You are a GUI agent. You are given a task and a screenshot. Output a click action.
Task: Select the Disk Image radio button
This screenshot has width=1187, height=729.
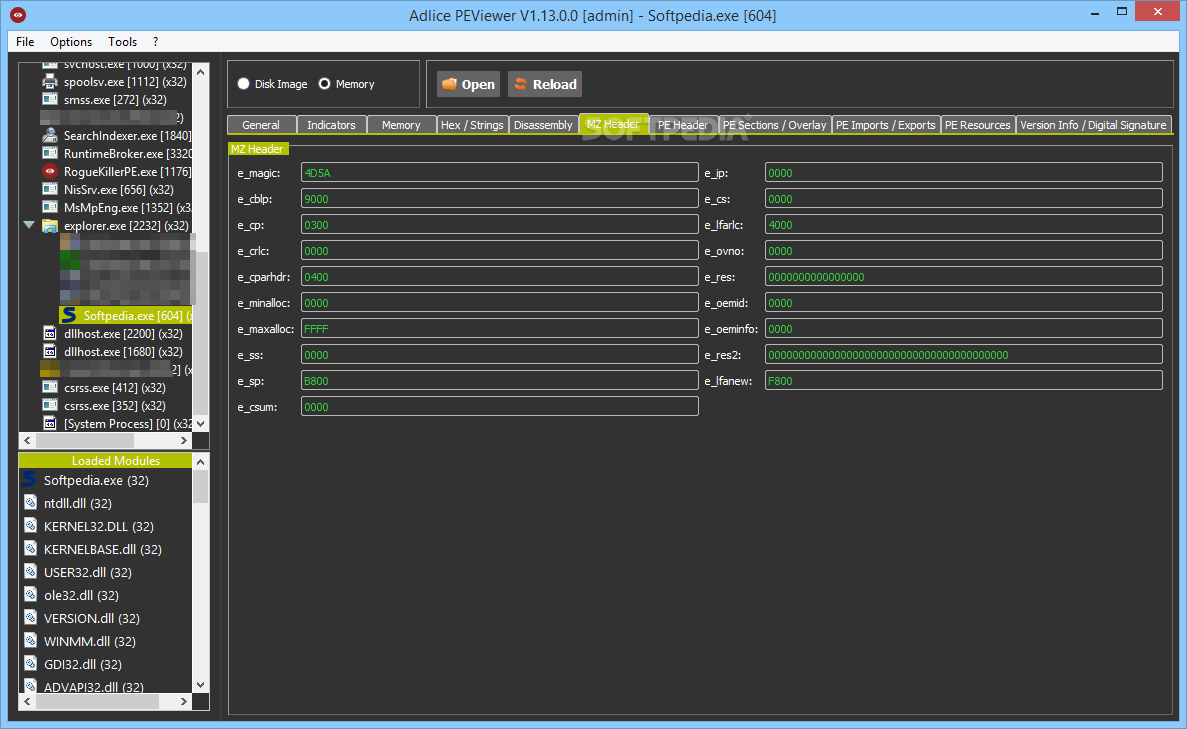243,84
